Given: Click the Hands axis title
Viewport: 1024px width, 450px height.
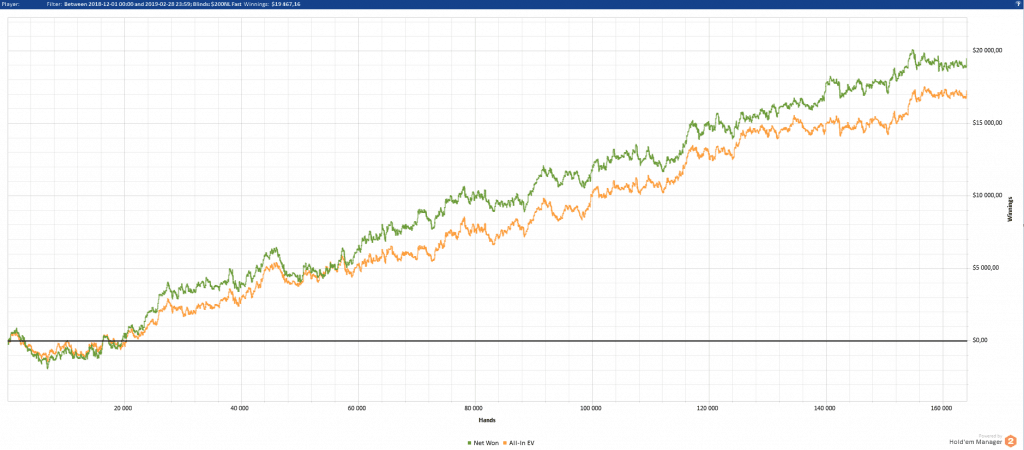Looking at the screenshot, I should click(x=487, y=420).
